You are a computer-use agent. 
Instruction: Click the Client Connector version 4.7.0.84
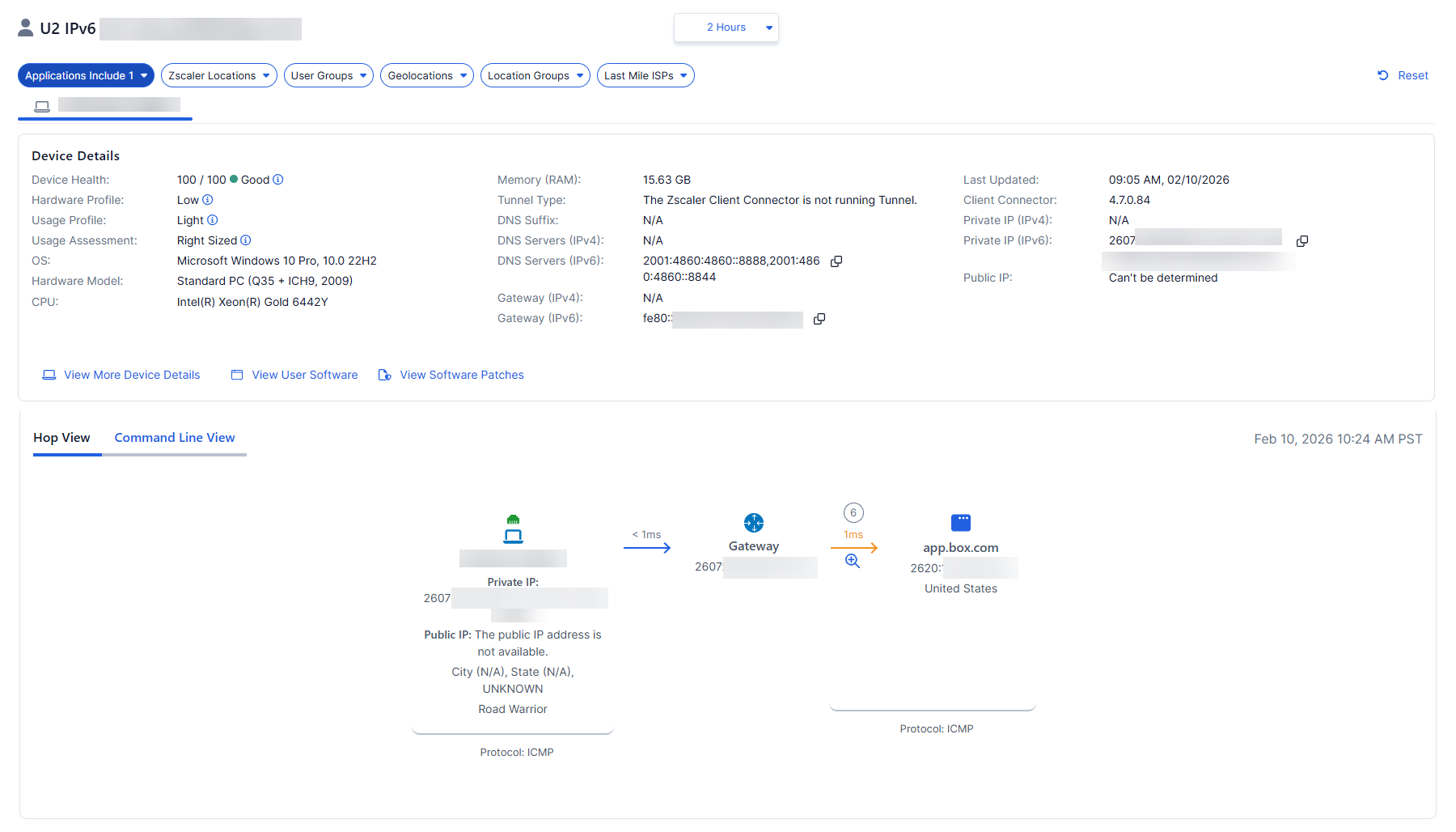pos(1129,200)
